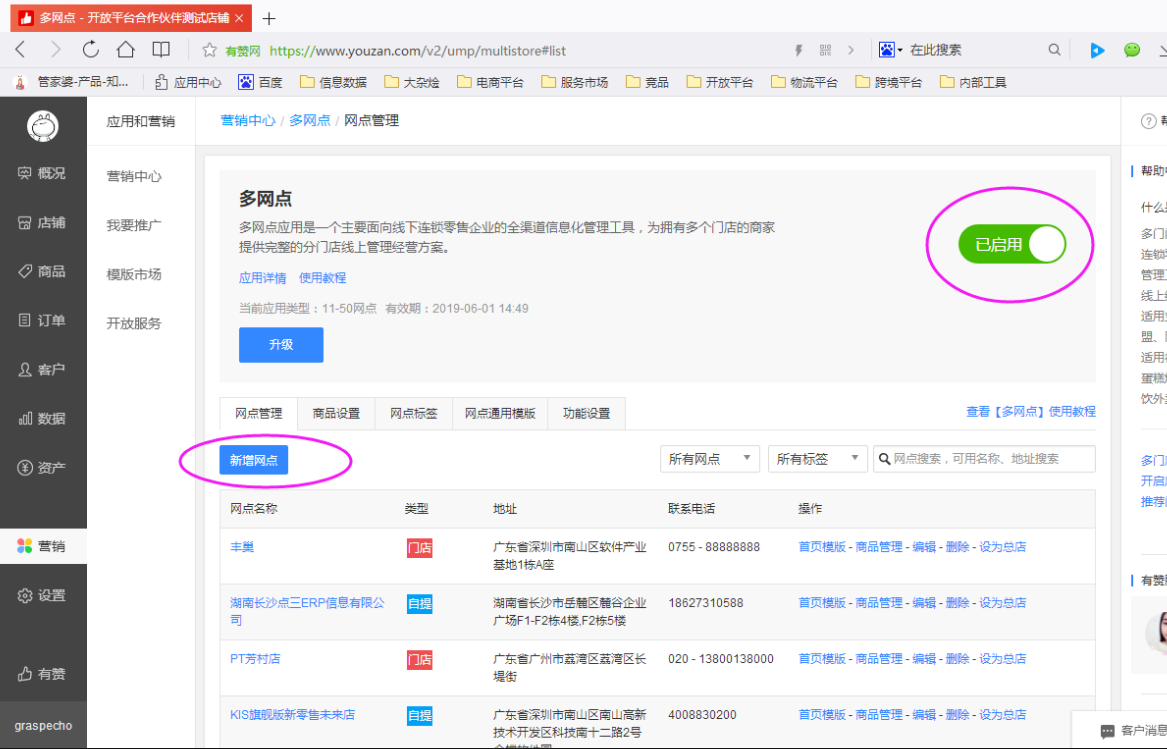Open the 服务市场 bookmarks folder
The width and height of the screenshot is (1167, 749).
click(575, 82)
